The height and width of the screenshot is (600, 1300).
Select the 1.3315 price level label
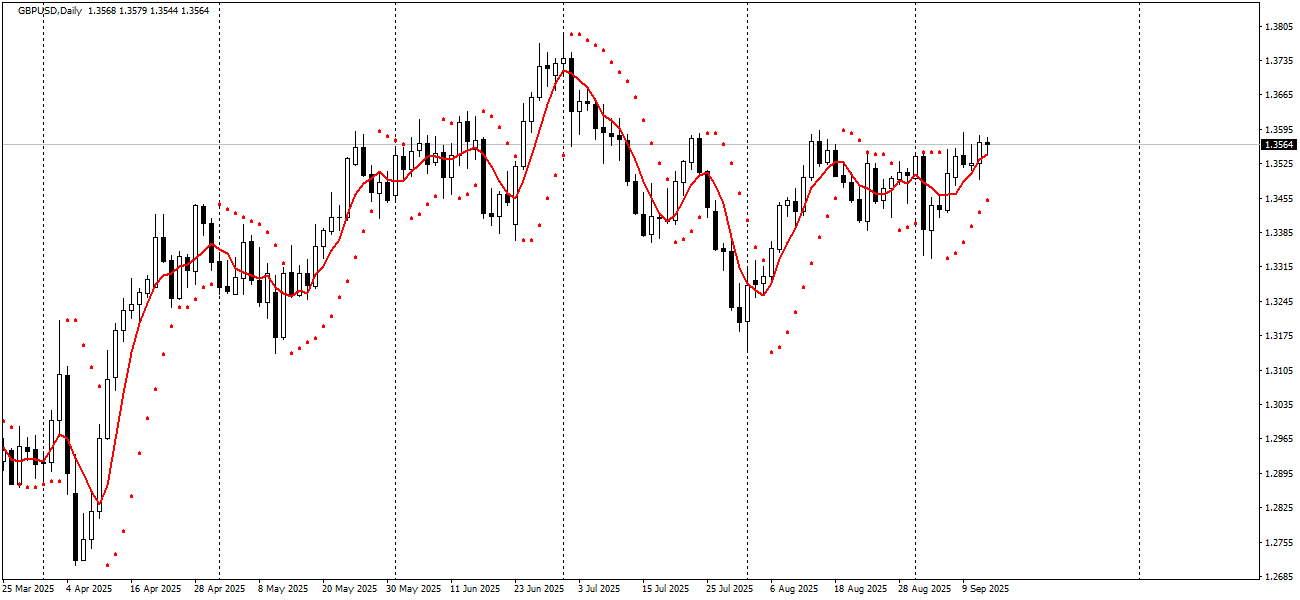(1277, 267)
